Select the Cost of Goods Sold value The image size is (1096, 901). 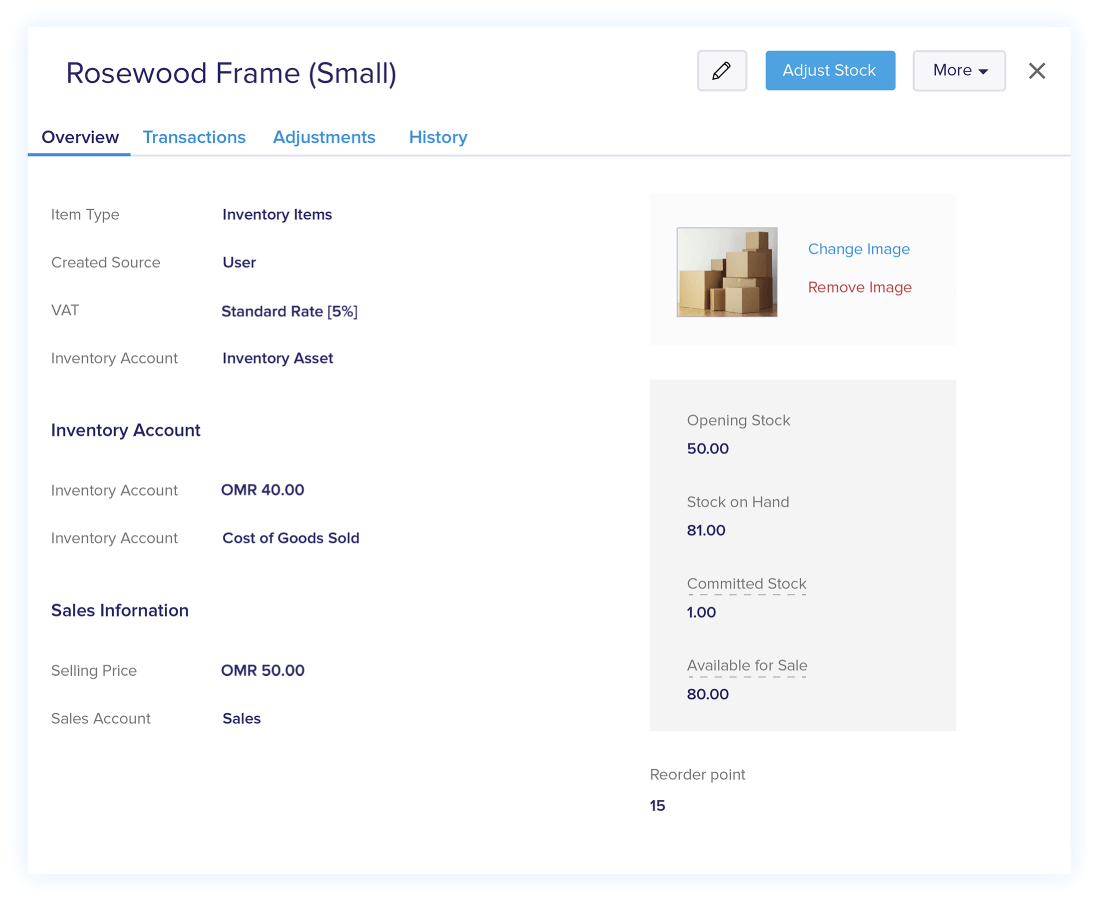[x=290, y=538]
